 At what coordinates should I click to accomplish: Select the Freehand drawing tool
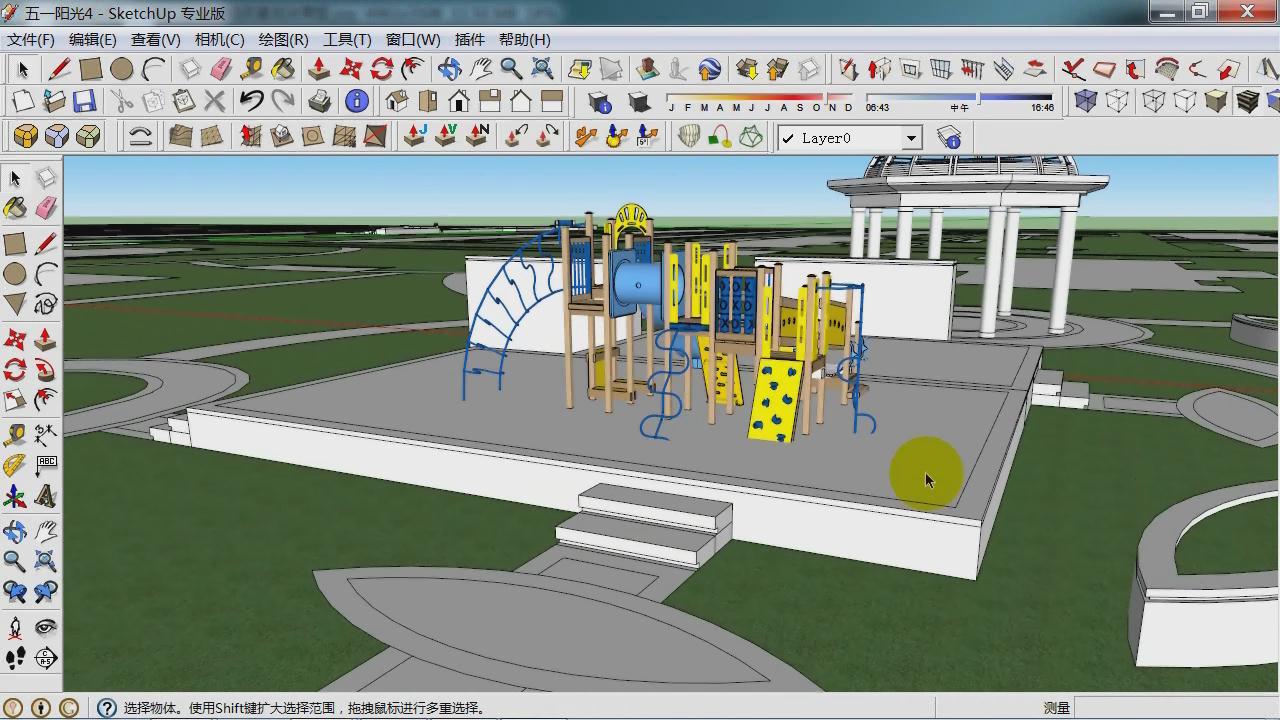point(45,304)
